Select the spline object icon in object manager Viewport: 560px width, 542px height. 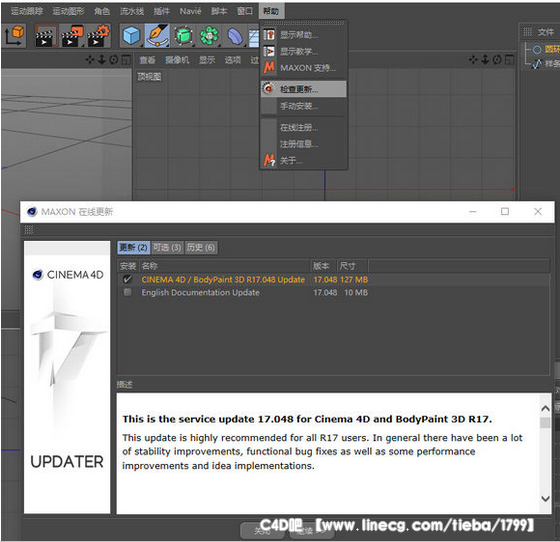537,64
